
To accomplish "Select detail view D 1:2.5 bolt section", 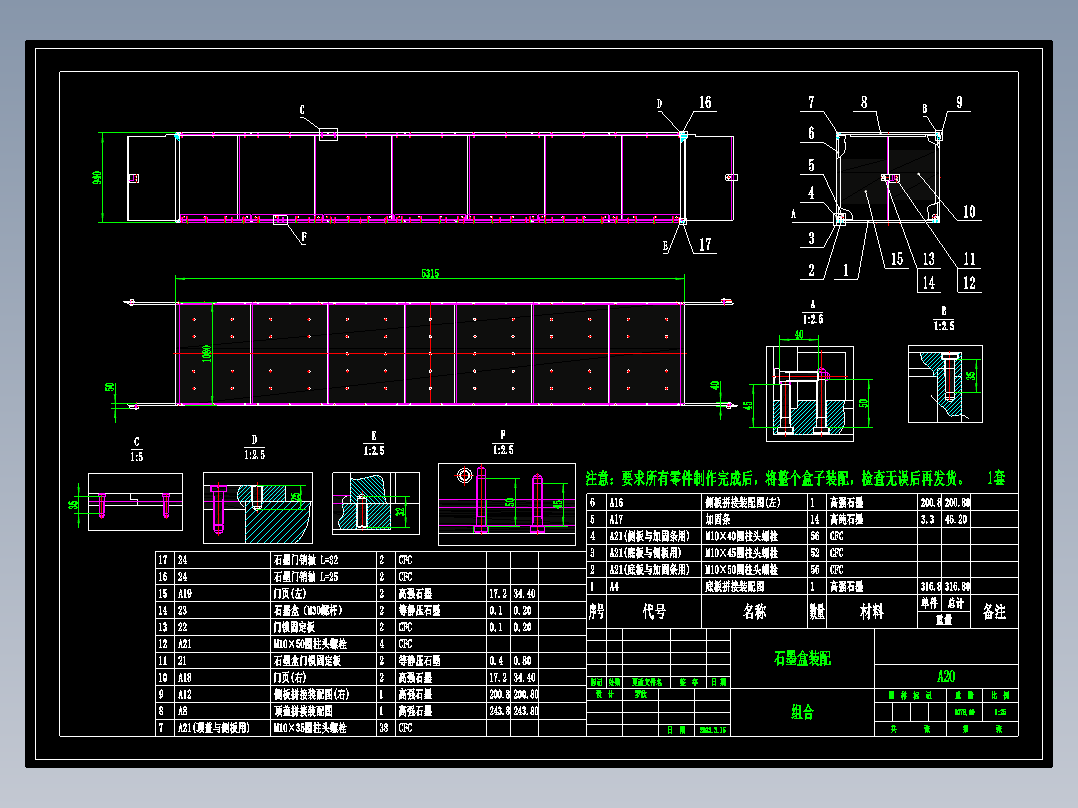I will coord(258,507).
